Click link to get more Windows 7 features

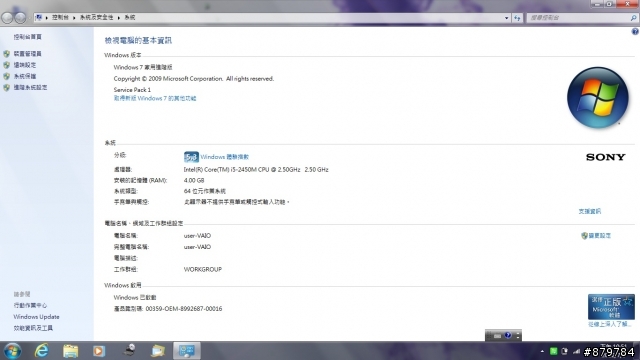click(x=155, y=98)
